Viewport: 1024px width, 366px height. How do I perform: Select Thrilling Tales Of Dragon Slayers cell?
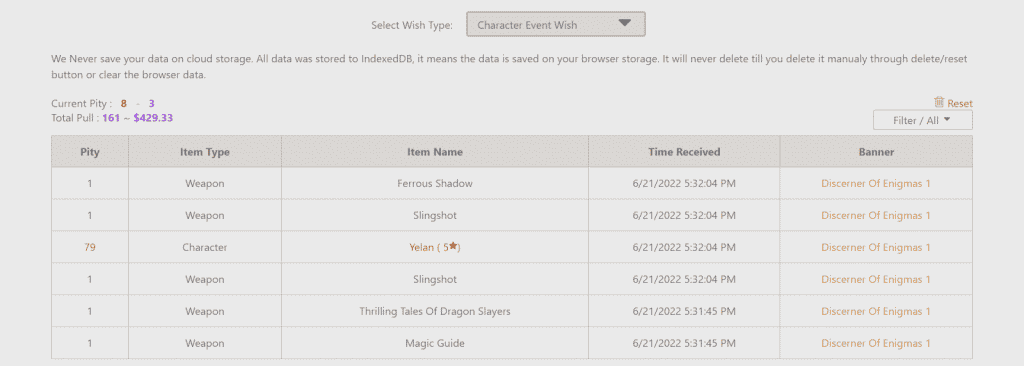pyautogui.click(x=435, y=311)
